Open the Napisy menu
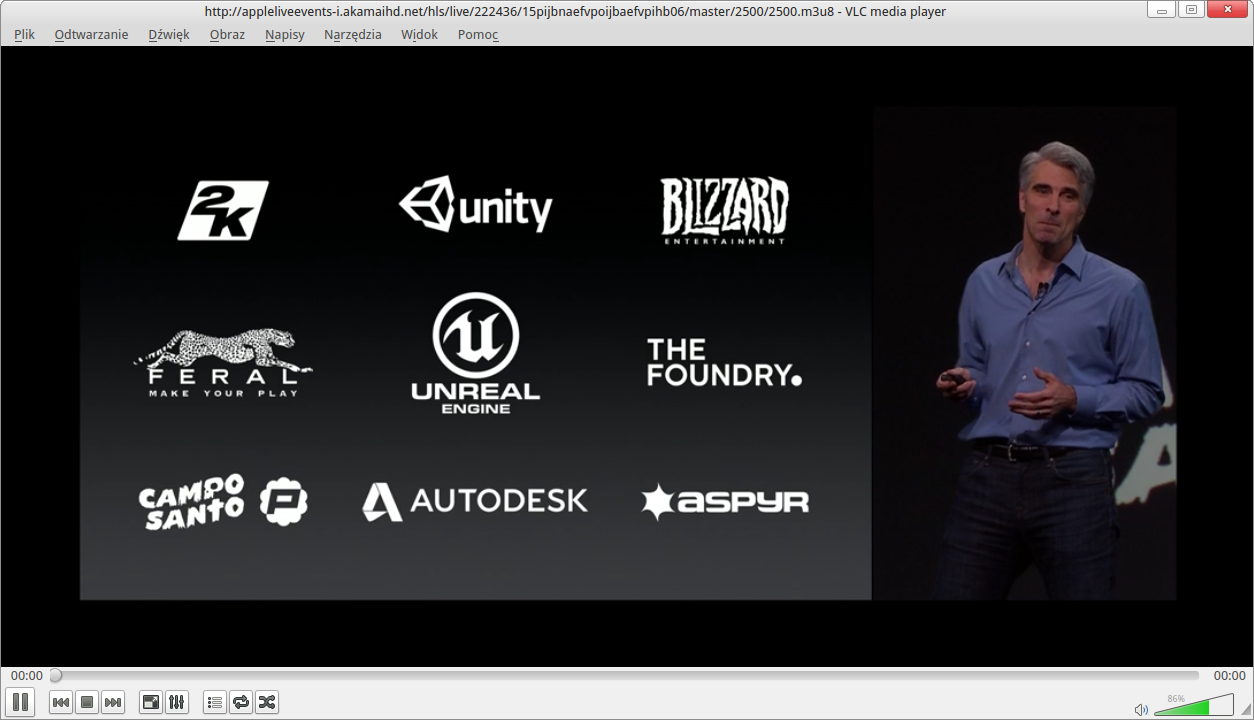Image resolution: width=1254 pixels, height=720 pixels. click(x=285, y=34)
